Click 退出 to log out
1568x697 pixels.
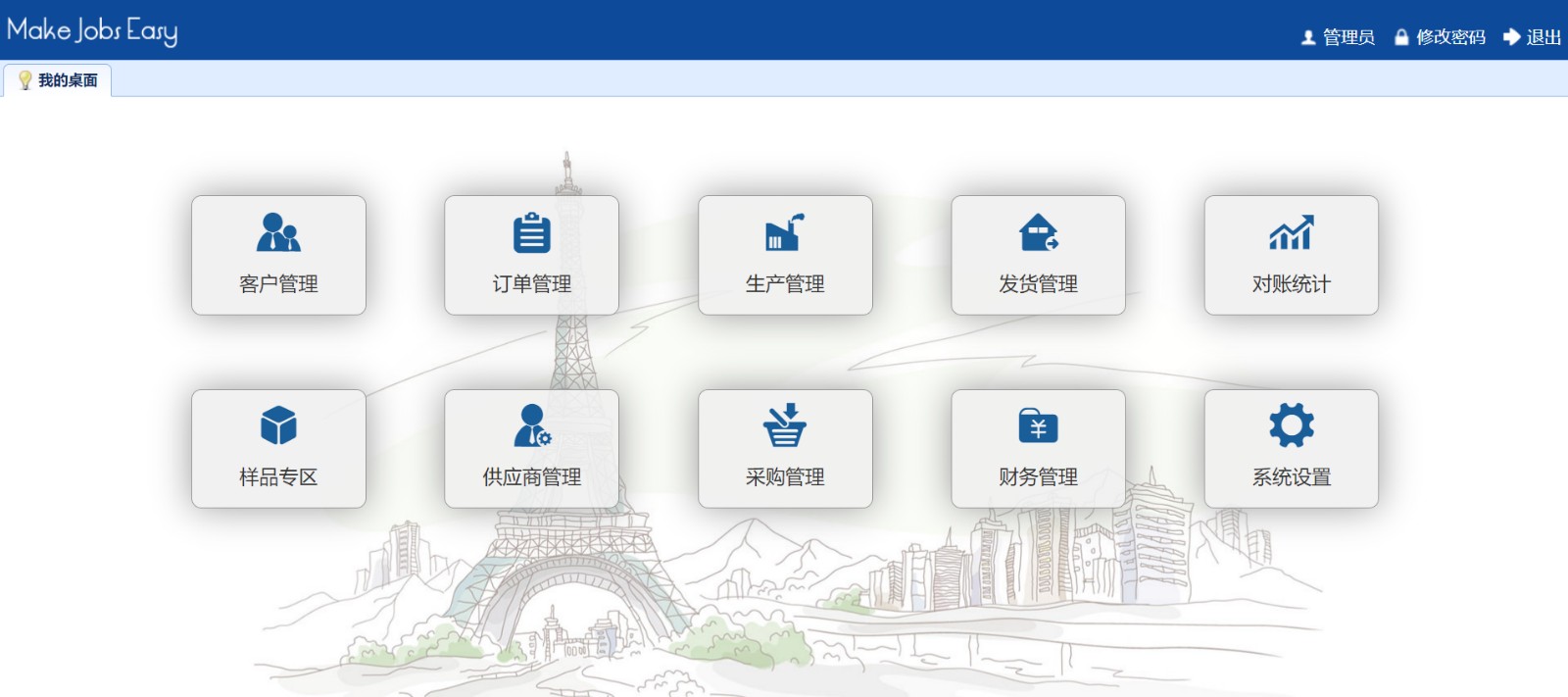pyautogui.click(x=1543, y=37)
